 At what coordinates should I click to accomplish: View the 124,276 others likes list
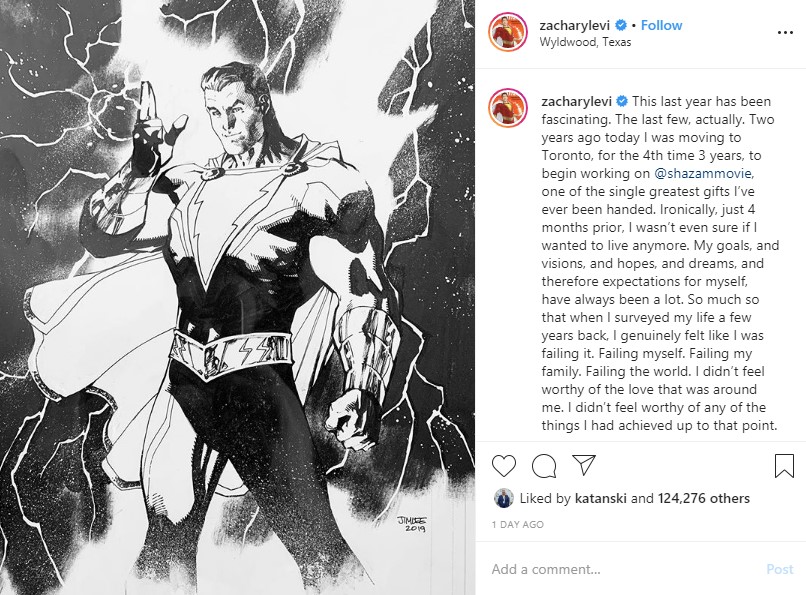click(703, 498)
